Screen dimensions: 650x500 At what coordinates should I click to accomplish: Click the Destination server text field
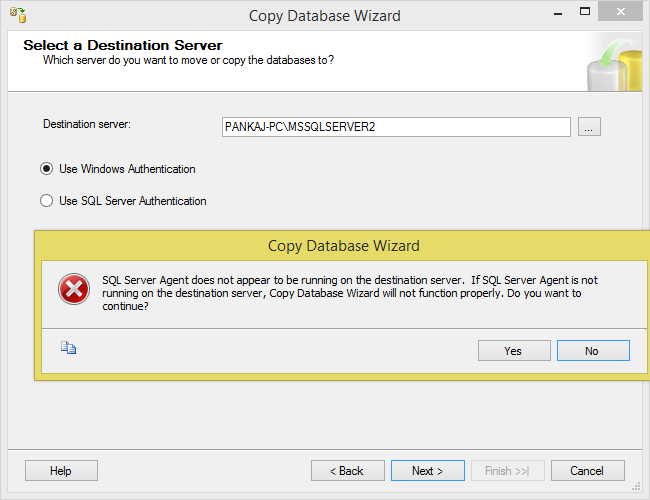pos(396,127)
